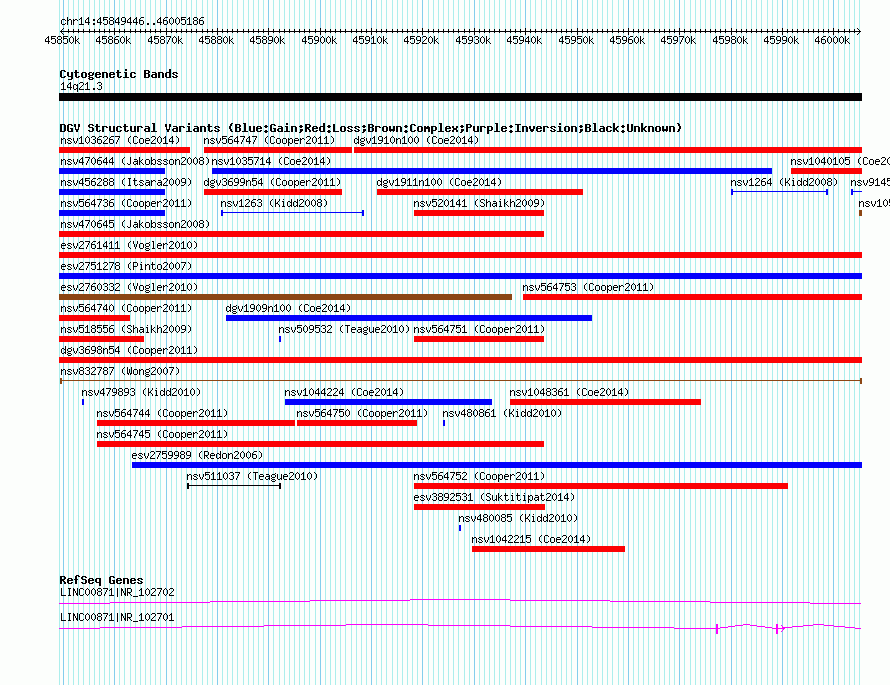Click nsv564745 (Cooper2011) label

[x=162, y=434]
